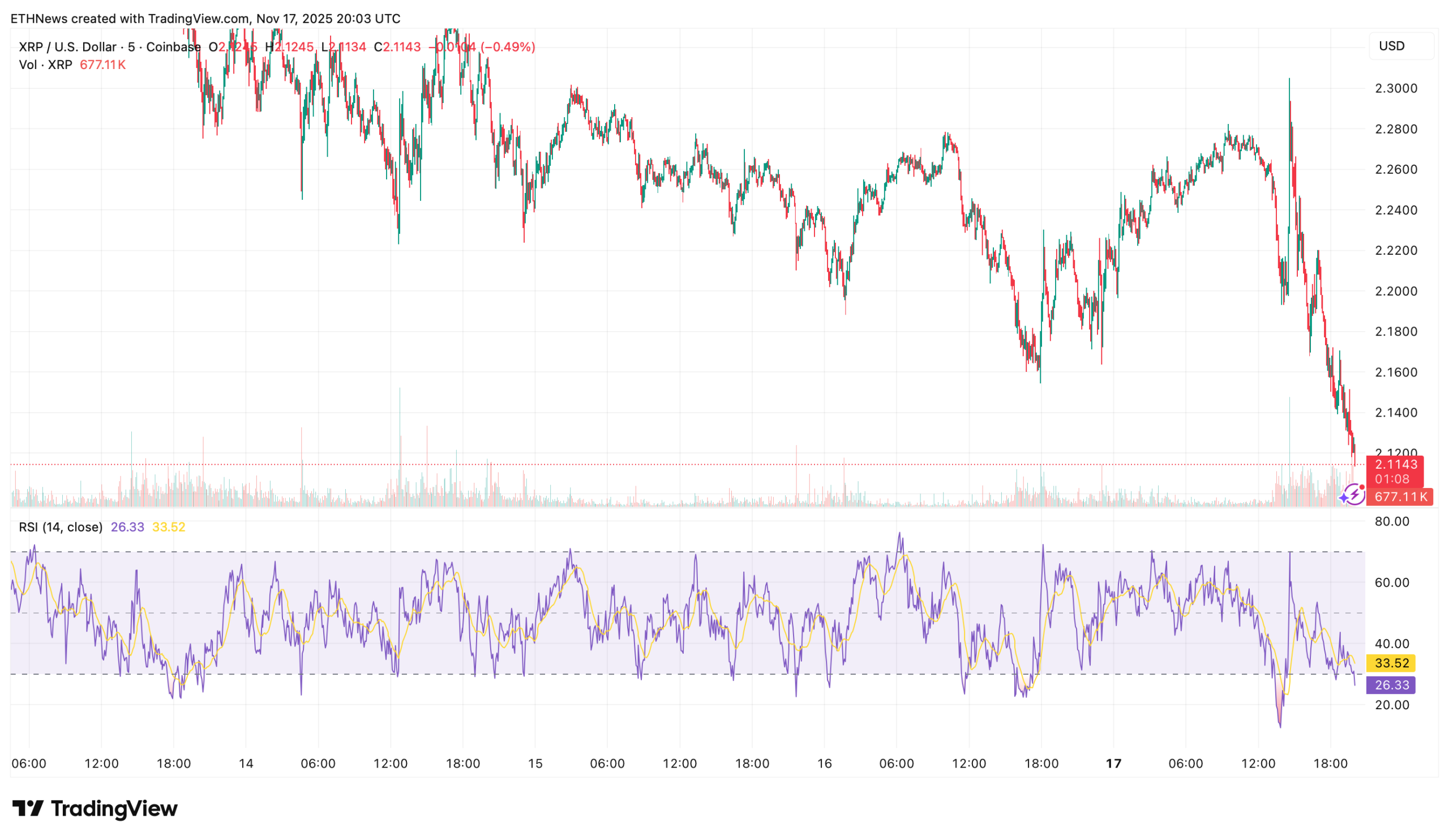Click the 15 date on time axis
The width and height of the screenshot is (1449, 840).
pyautogui.click(x=535, y=764)
